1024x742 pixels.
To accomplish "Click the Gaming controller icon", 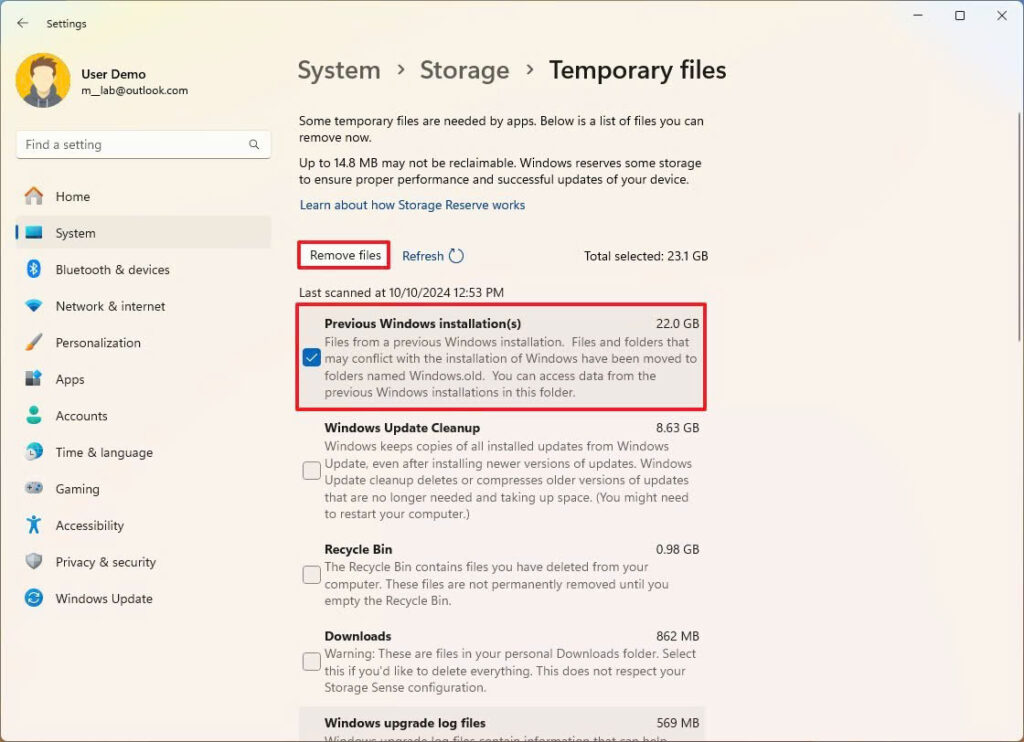I will click(35, 488).
